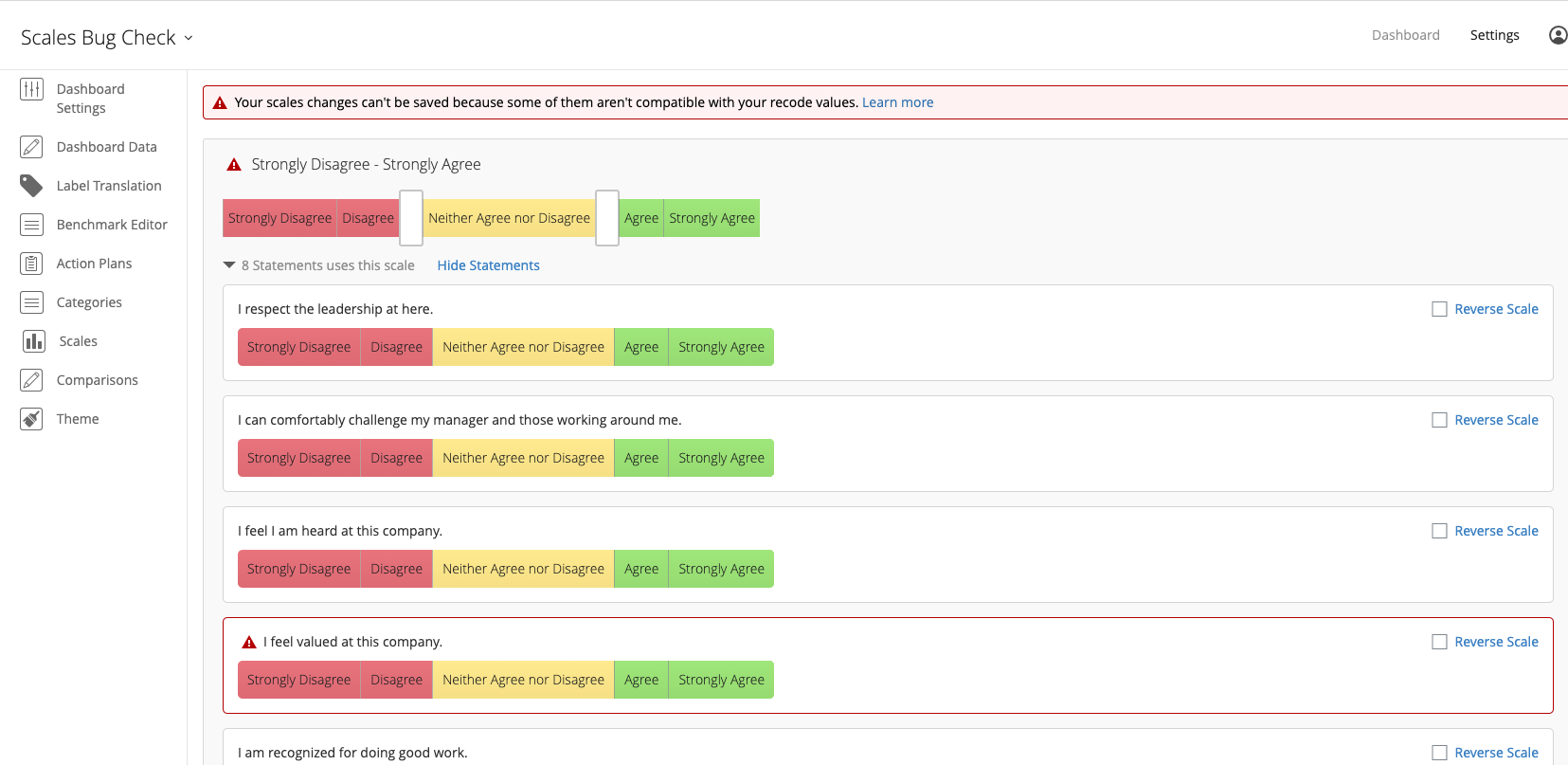Click the Hide Statements link
1568x765 pixels.
(488, 265)
